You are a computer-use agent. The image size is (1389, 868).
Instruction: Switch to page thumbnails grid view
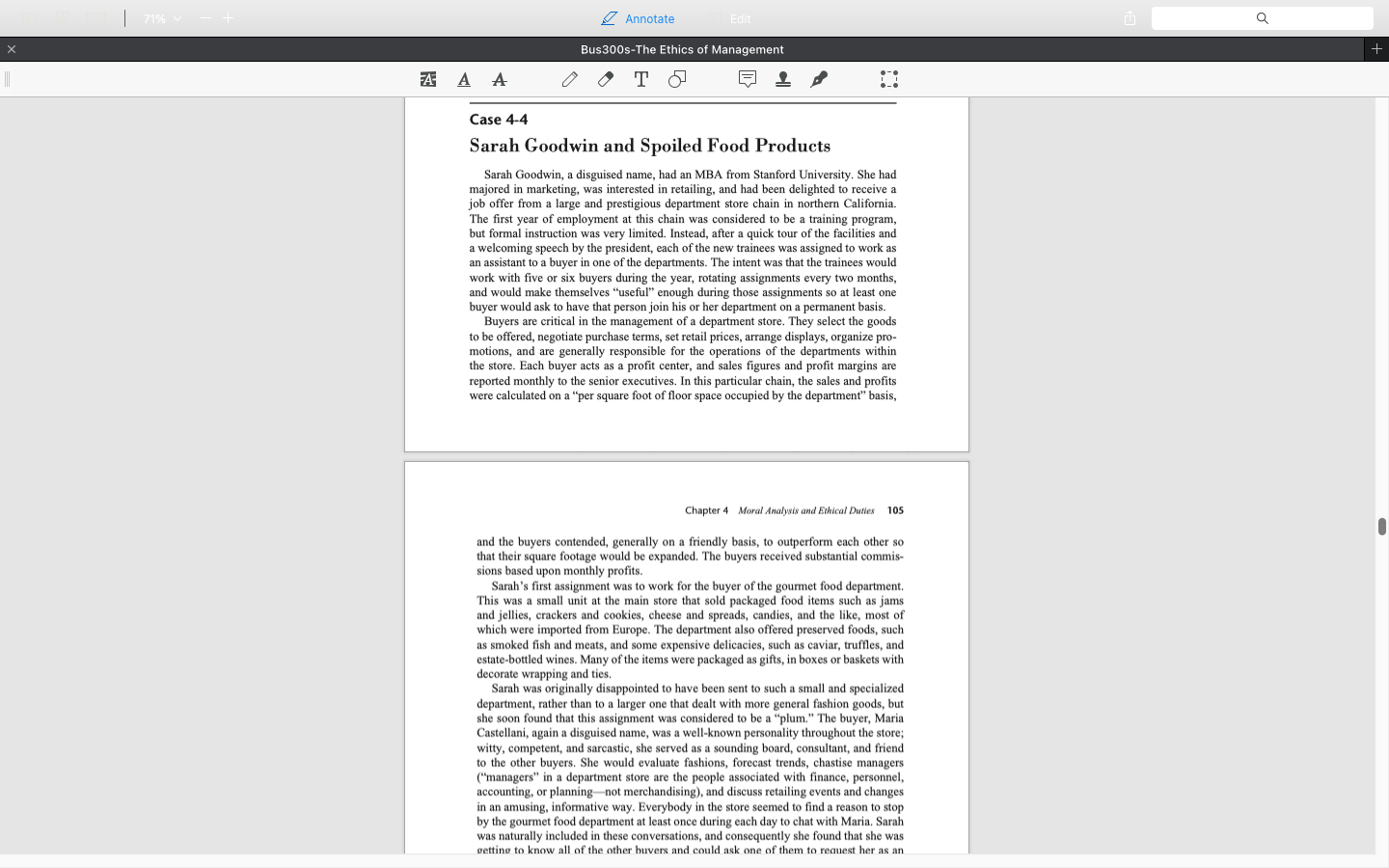coord(63,18)
